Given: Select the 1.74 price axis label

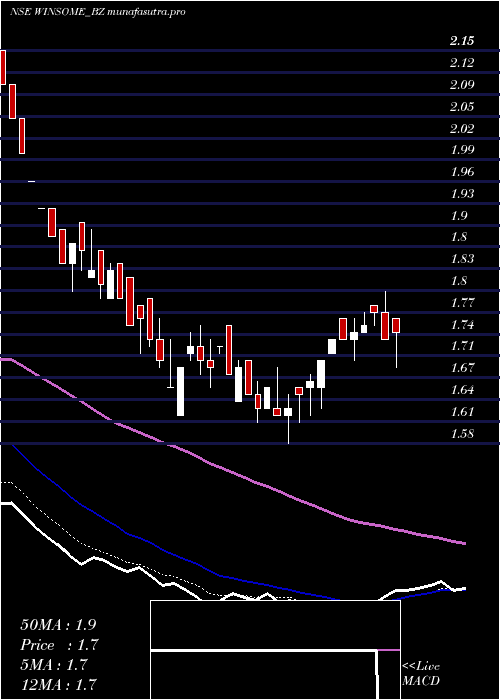Looking at the screenshot, I should tap(462, 325).
